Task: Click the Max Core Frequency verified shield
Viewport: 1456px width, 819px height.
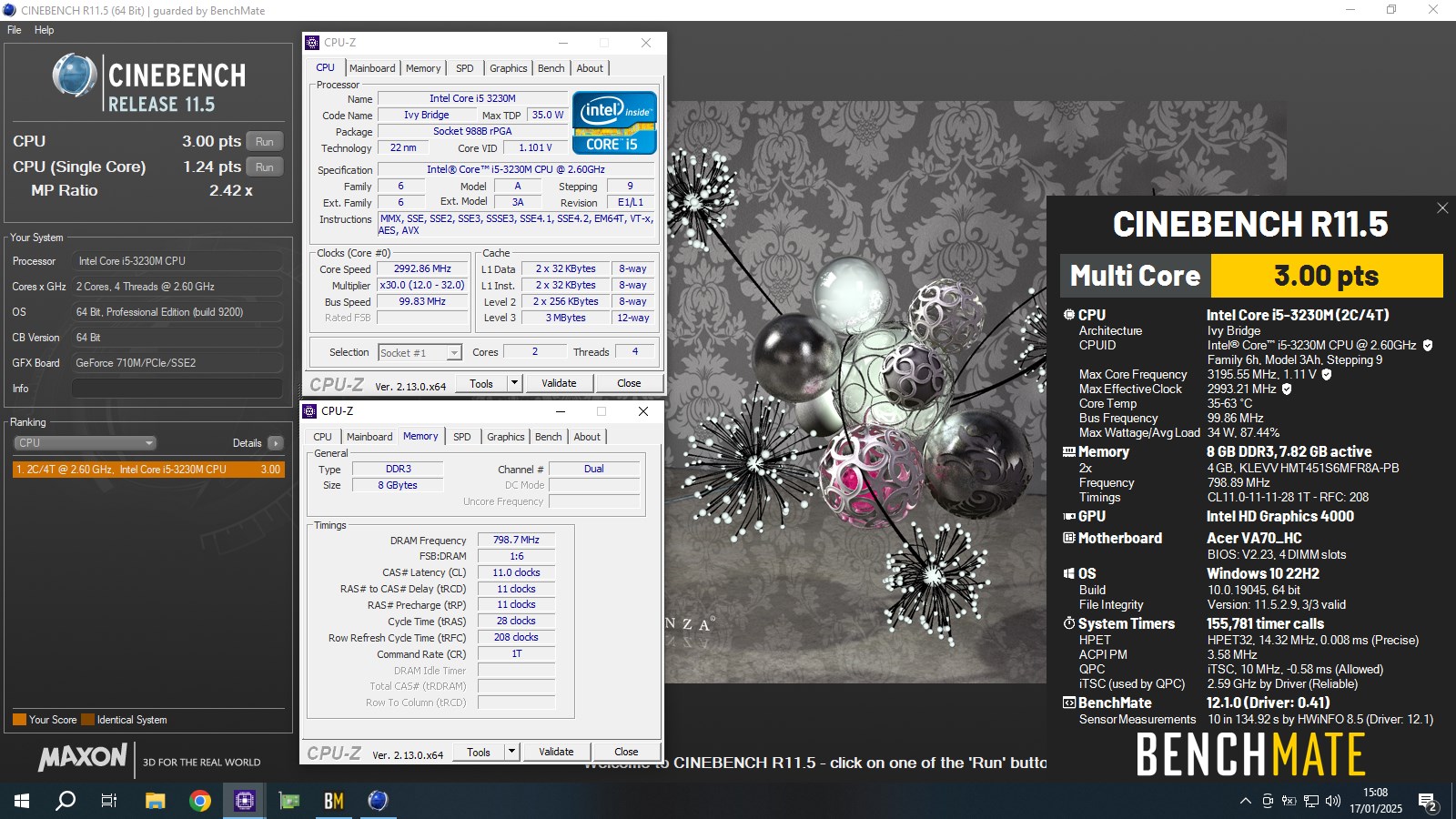Action: 1327,374
